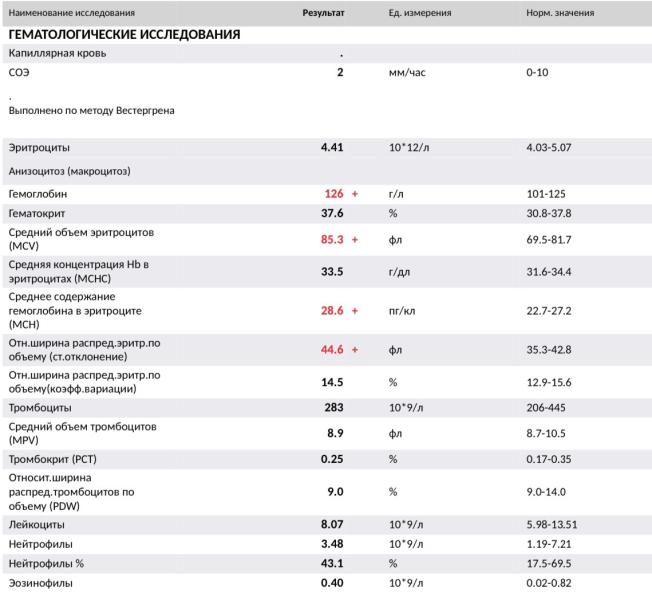This screenshot has width=652, height=600.
Task: Click the 'Среднее содержание гемоглобина (MCH)' label
Action: pos(75,311)
